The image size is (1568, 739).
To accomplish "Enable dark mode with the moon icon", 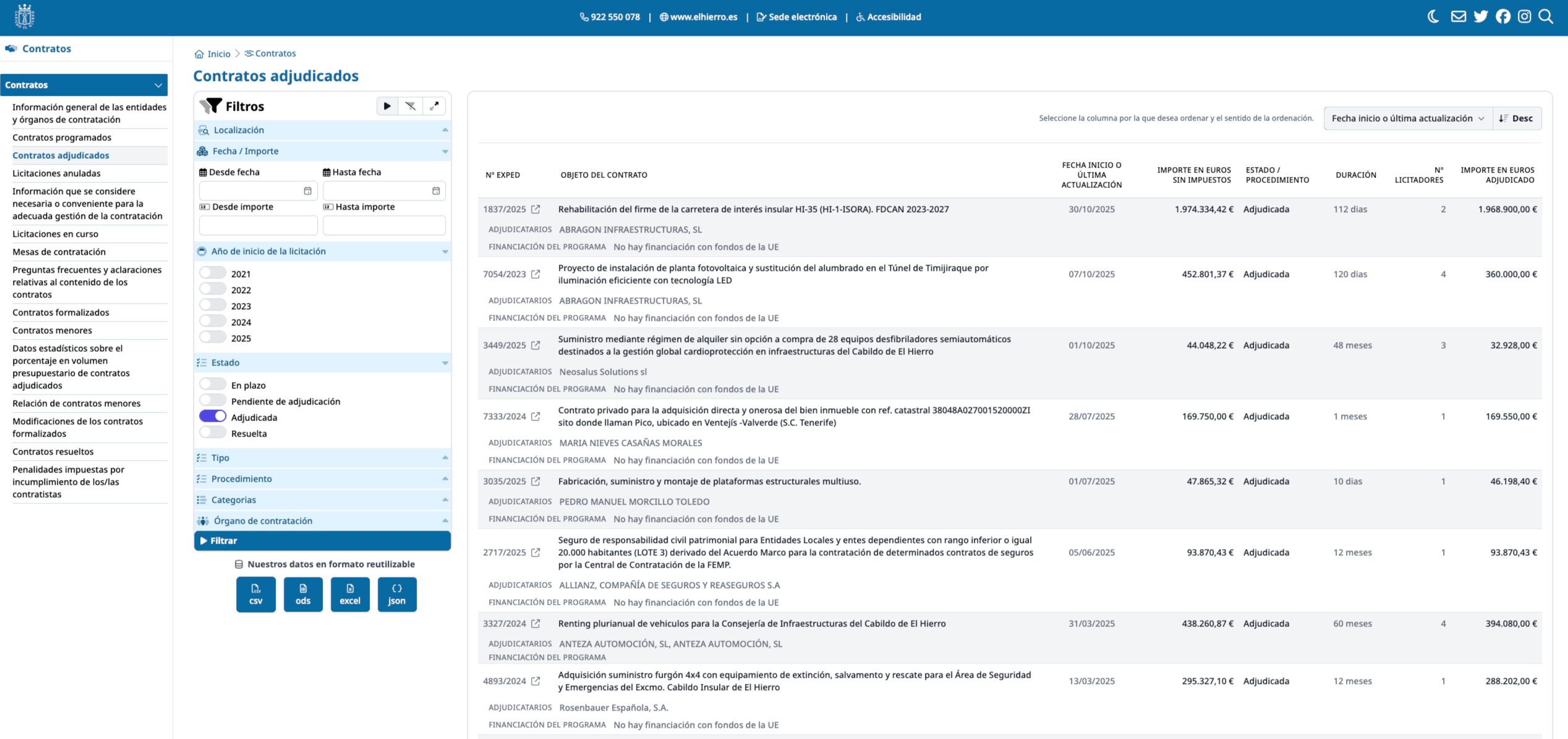I will pos(1433,16).
